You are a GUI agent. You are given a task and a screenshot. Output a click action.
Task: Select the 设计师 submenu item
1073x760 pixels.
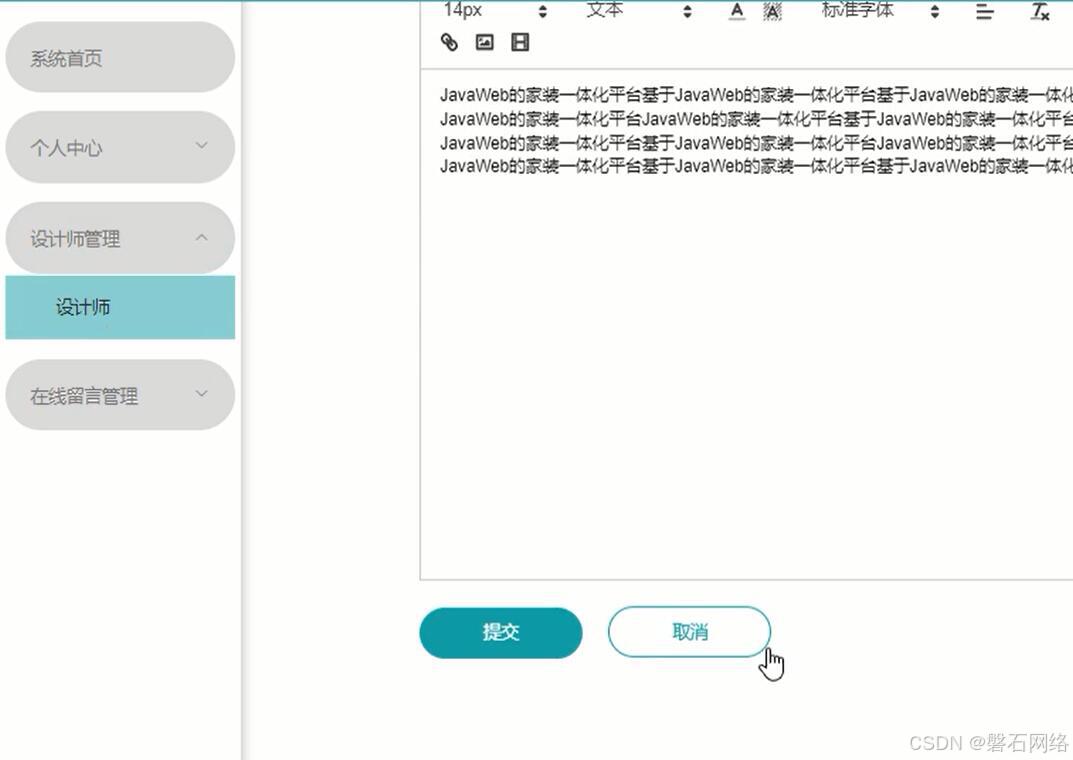120,307
